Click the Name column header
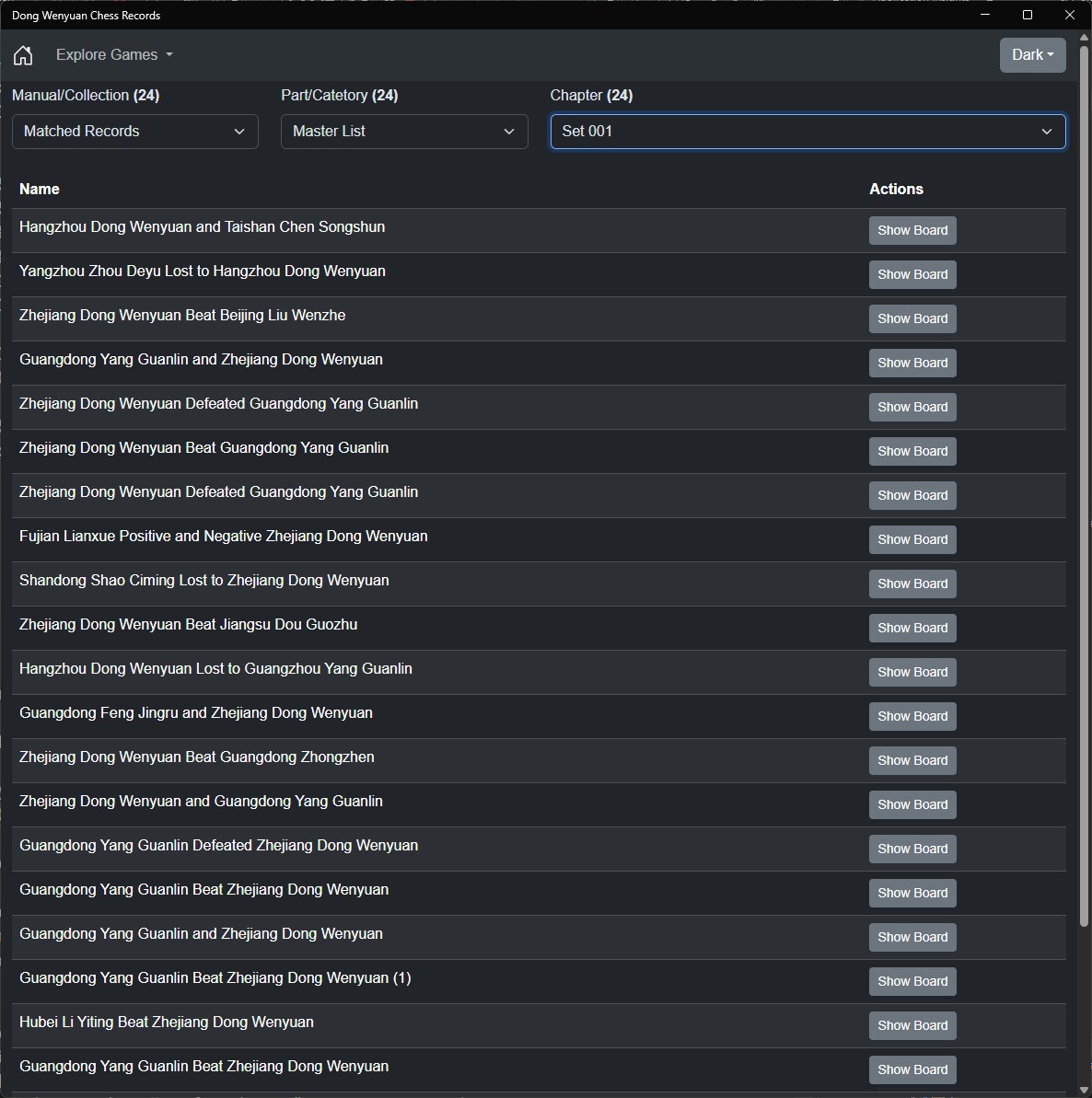1092x1098 pixels. pyautogui.click(x=40, y=189)
